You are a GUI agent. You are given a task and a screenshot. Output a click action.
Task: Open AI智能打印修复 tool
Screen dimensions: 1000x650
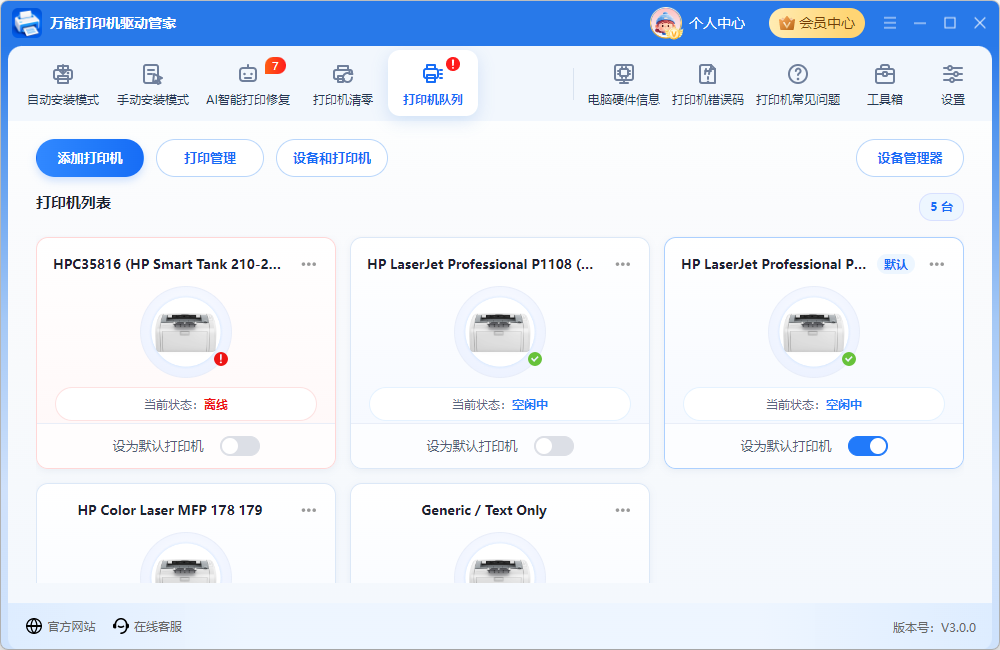[x=248, y=85]
